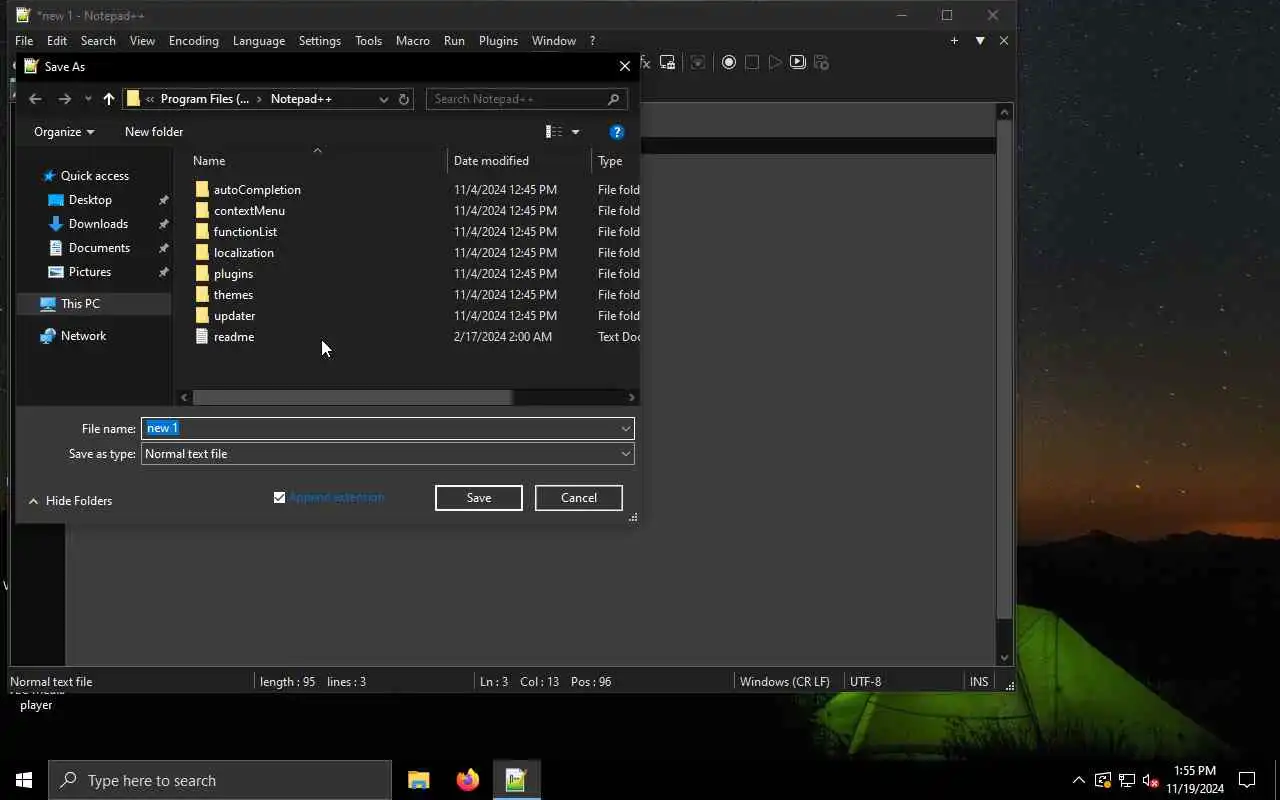This screenshot has height=800, width=1280.
Task: Click the Save Recorded Macro icon
Action: [821, 62]
